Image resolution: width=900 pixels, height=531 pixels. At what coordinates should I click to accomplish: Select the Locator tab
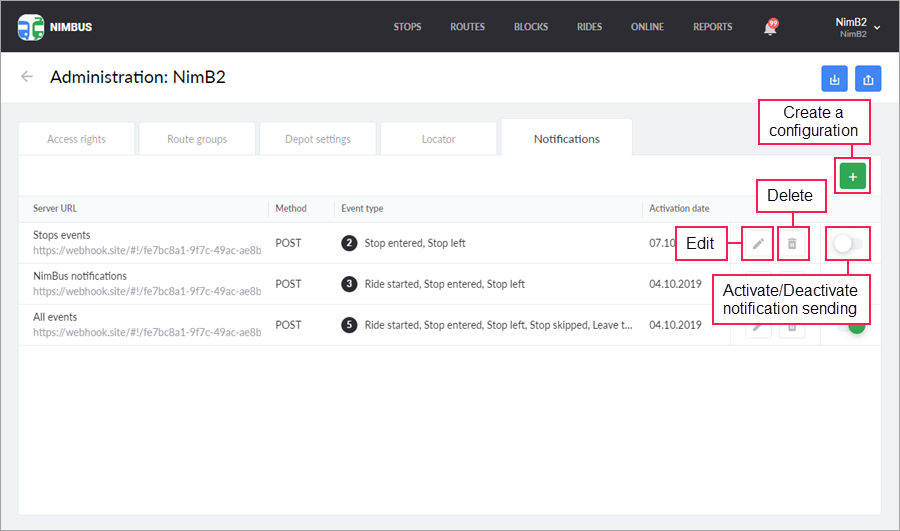pyautogui.click(x=438, y=139)
